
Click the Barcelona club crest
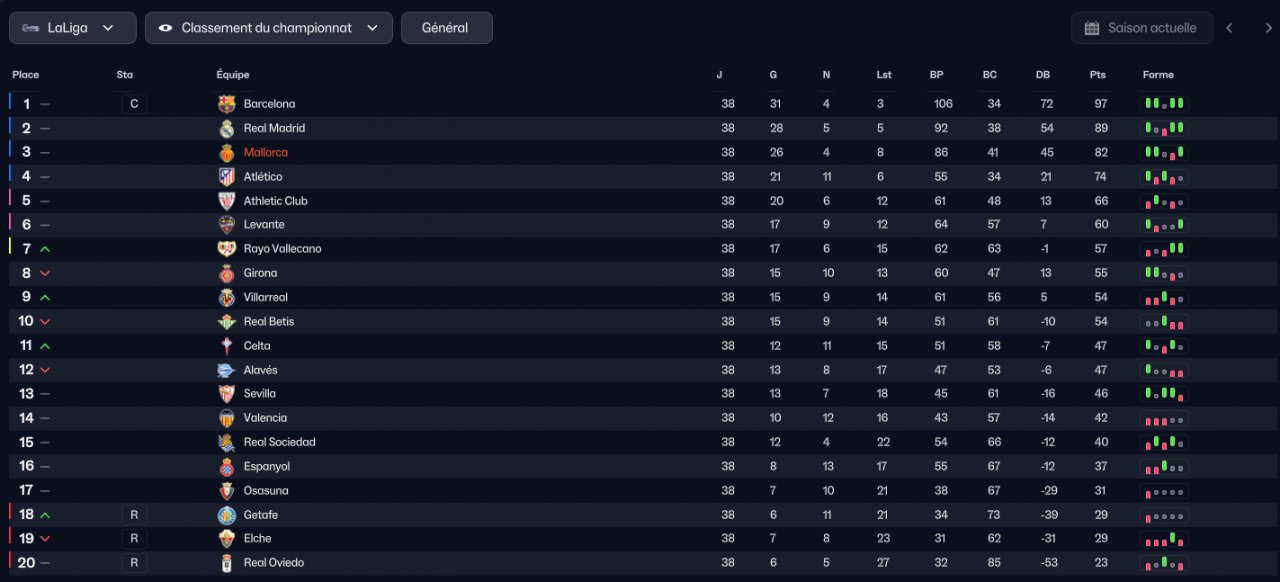point(226,104)
